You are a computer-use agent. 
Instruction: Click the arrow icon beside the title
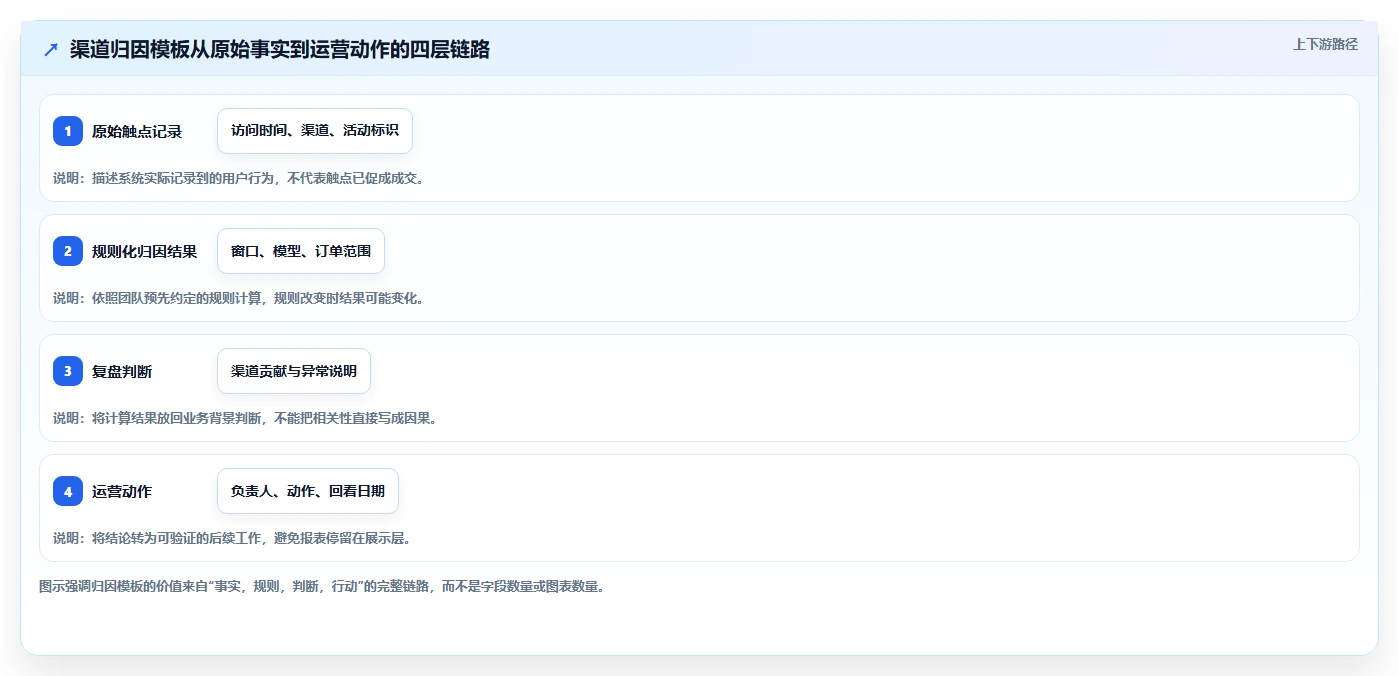(51, 50)
